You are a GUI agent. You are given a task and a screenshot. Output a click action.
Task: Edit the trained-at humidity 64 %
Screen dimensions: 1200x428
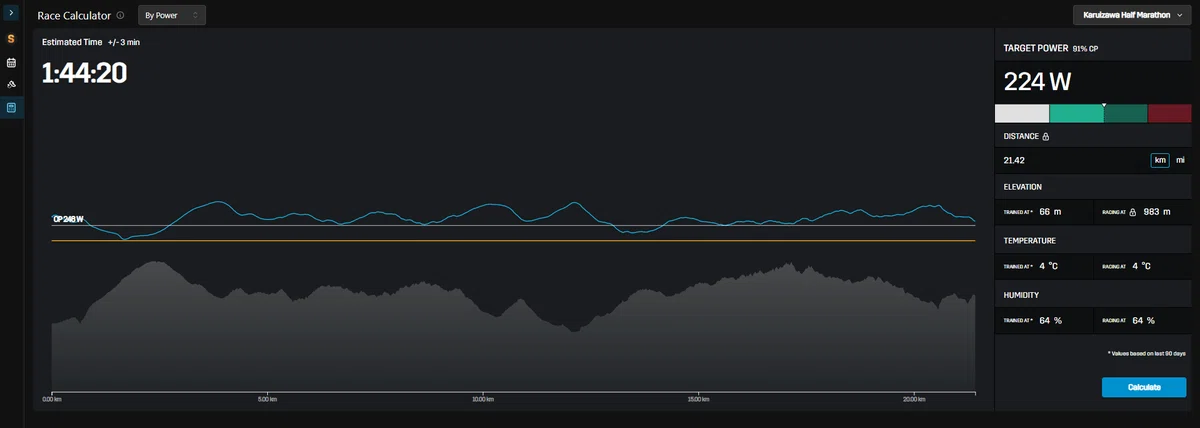click(1050, 320)
